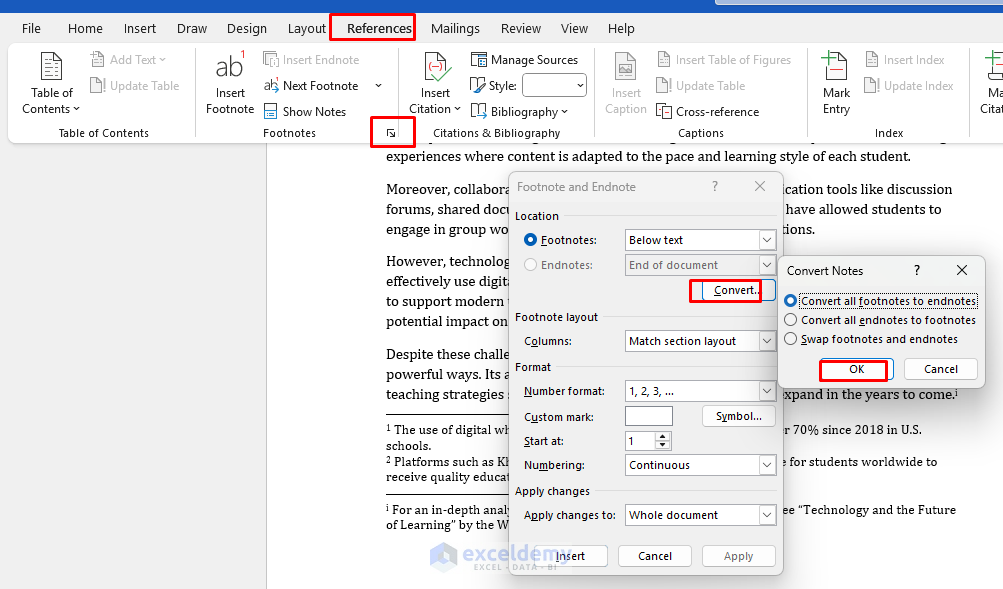
Task: Click the Apply button
Action: [x=739, y=556]
